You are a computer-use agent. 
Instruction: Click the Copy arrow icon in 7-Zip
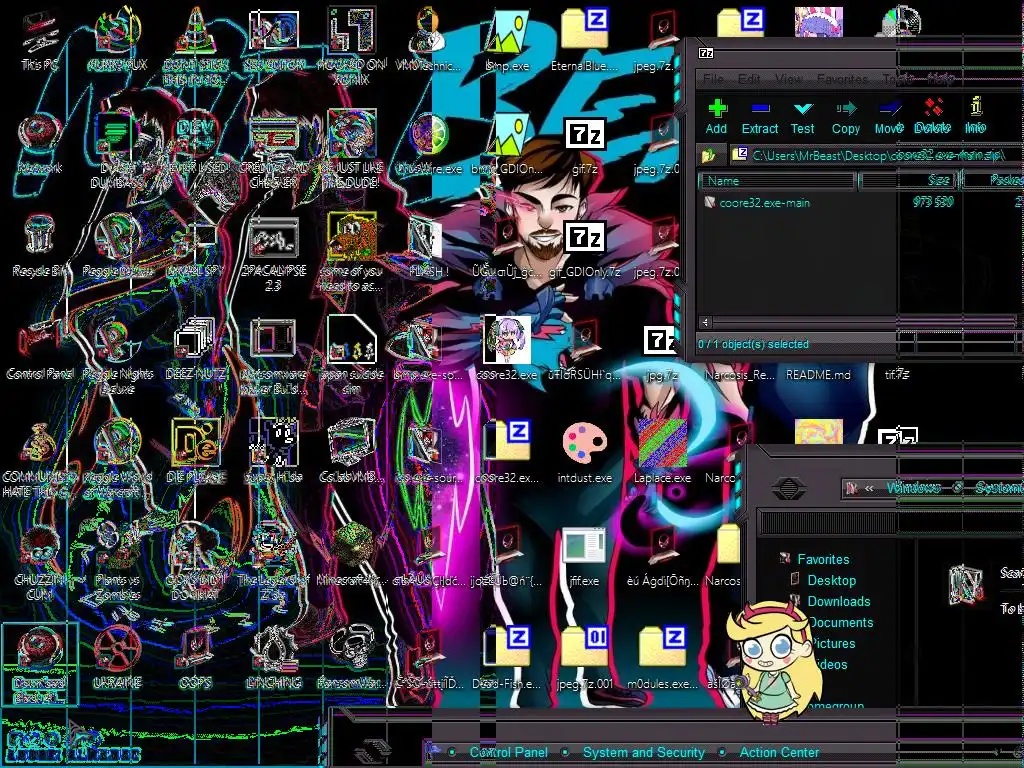point(846,108)
